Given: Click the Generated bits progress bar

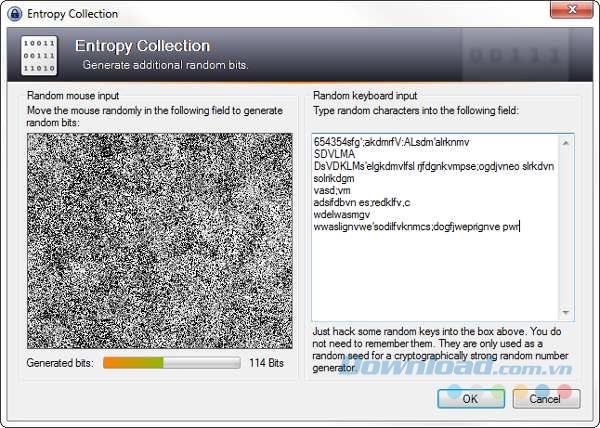Looking at the screenshot, I should 172,363.
